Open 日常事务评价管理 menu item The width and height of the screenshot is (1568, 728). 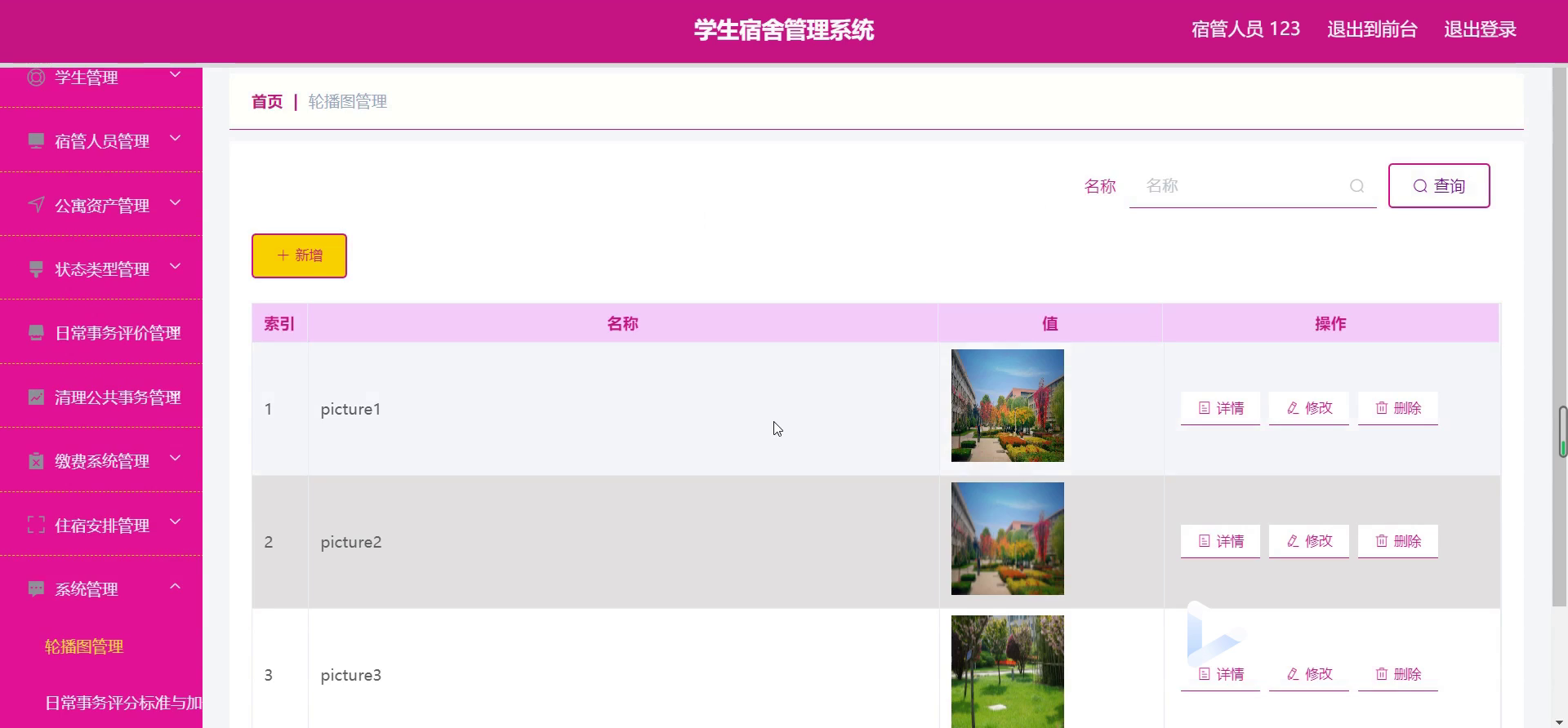[x=101, y=332]
